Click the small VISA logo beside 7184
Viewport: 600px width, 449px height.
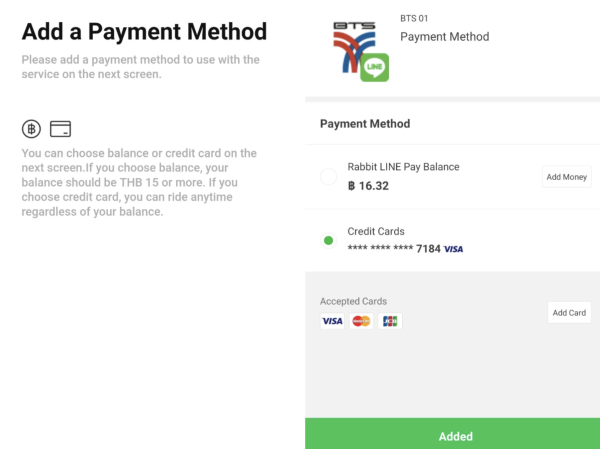[453, 249]
